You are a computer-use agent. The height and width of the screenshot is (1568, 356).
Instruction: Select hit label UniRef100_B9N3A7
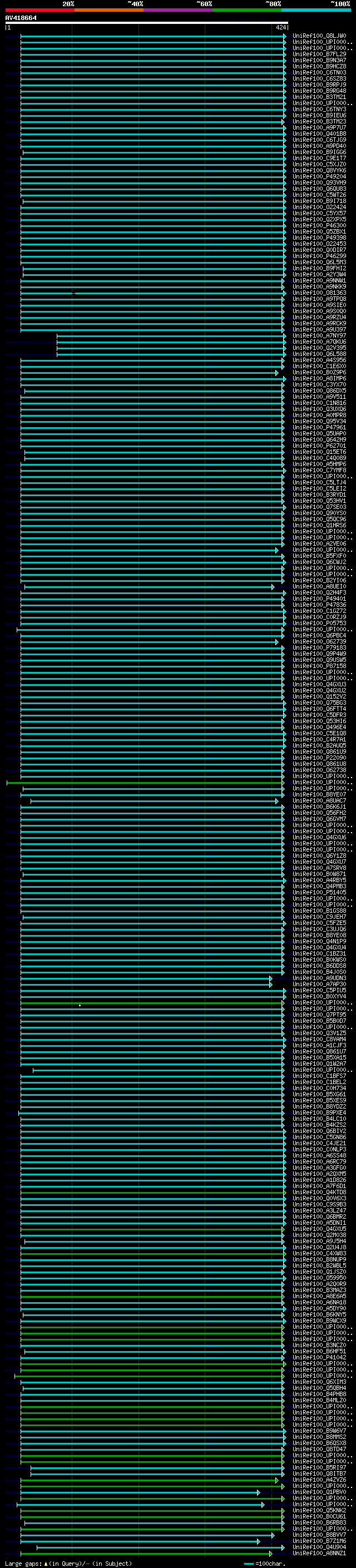click(319, 60)
